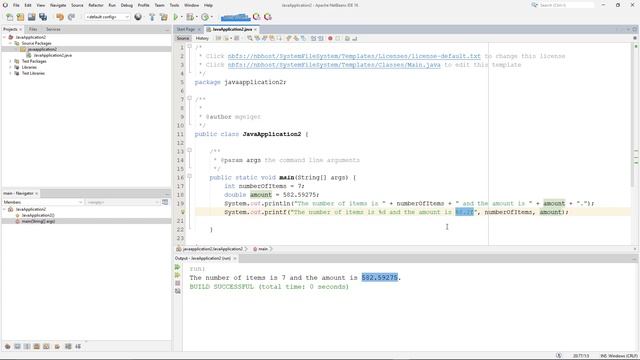This screenshot has width=640, height=360.
Task: Click the Uncomment icon at editor toolbar end
Action: click(355, 38)
